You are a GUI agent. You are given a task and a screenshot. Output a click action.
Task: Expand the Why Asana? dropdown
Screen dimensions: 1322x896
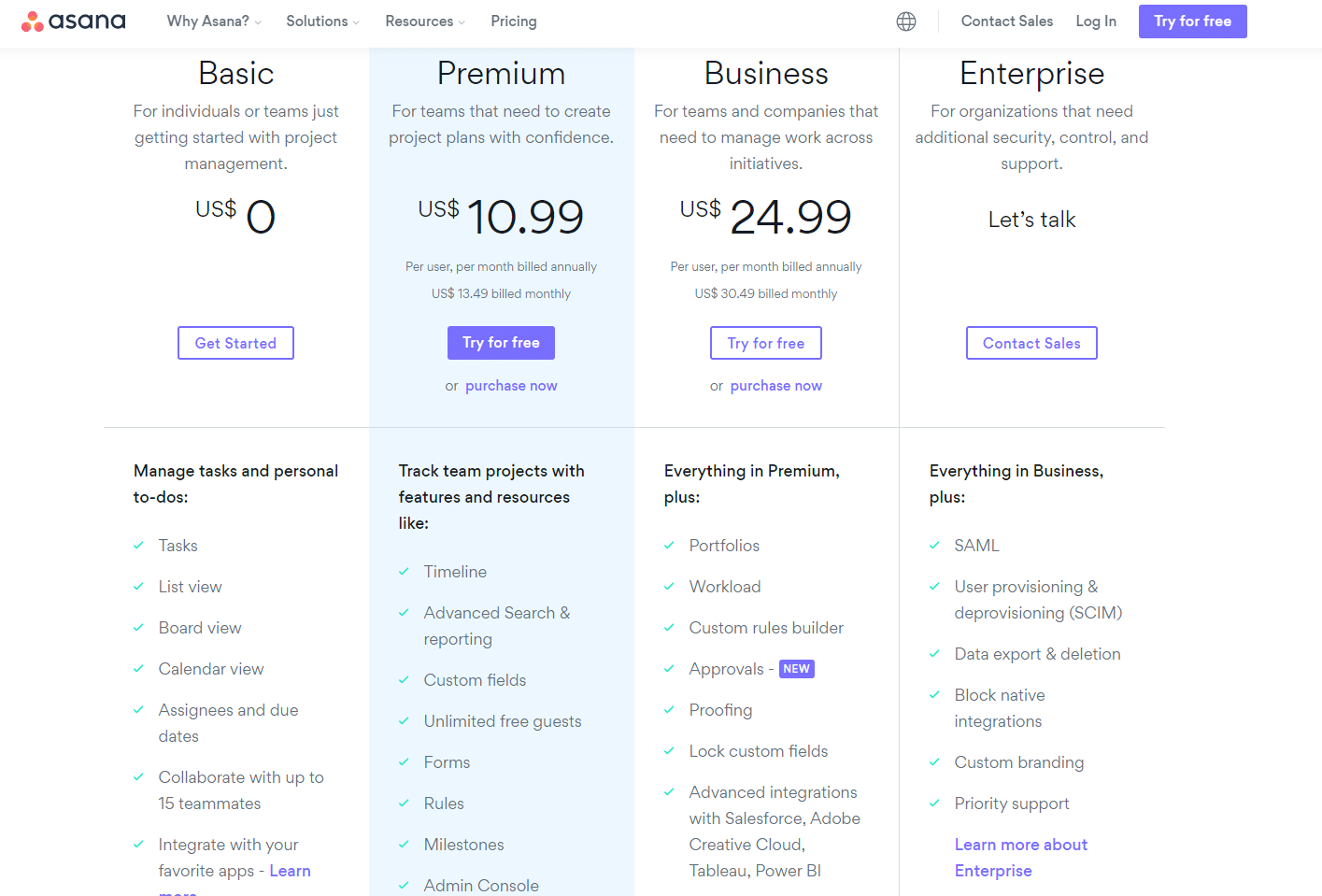pyautogui.click(x=213, y=21)
